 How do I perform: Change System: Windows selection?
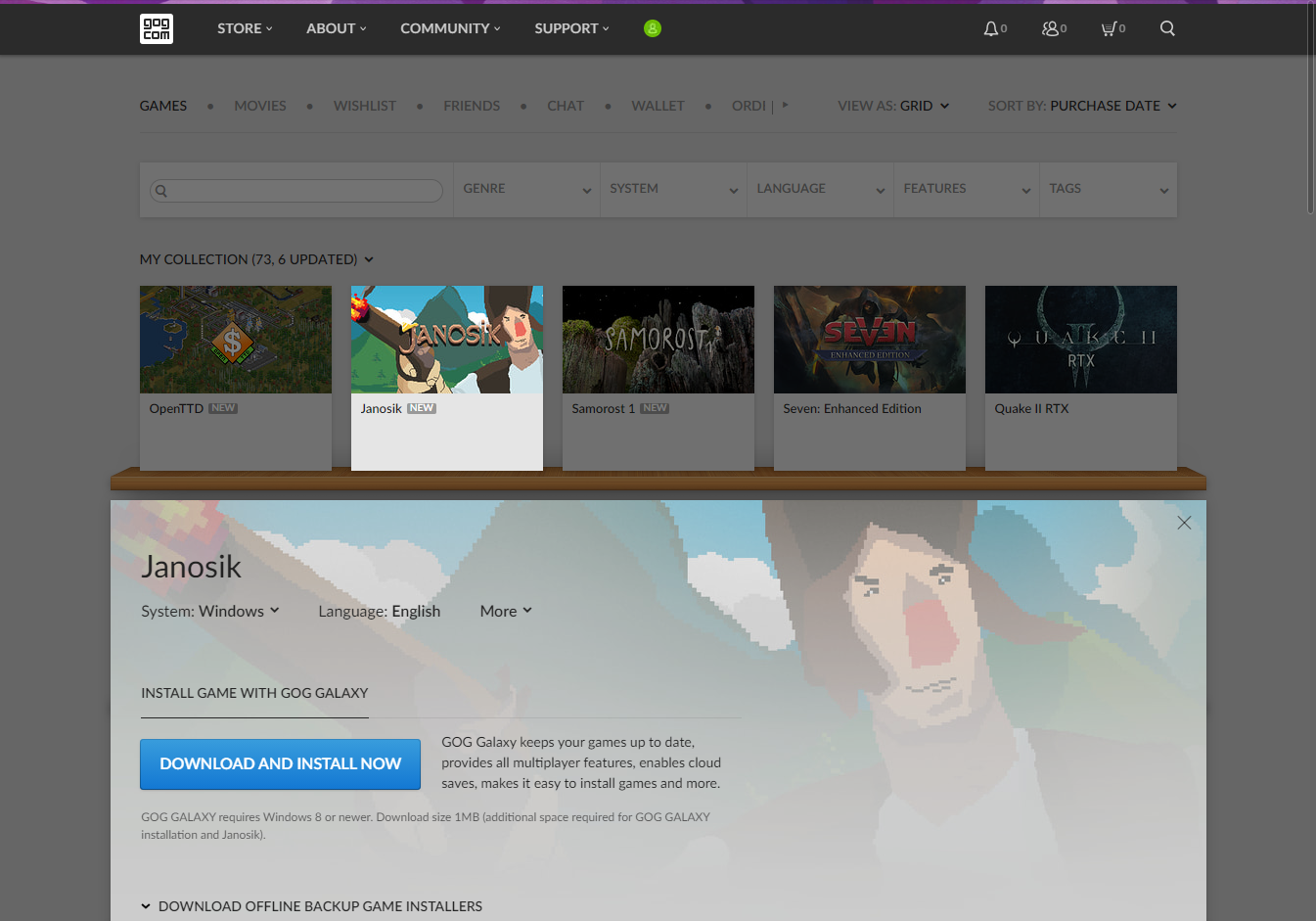pyautogui.click(x=210, y=611)
